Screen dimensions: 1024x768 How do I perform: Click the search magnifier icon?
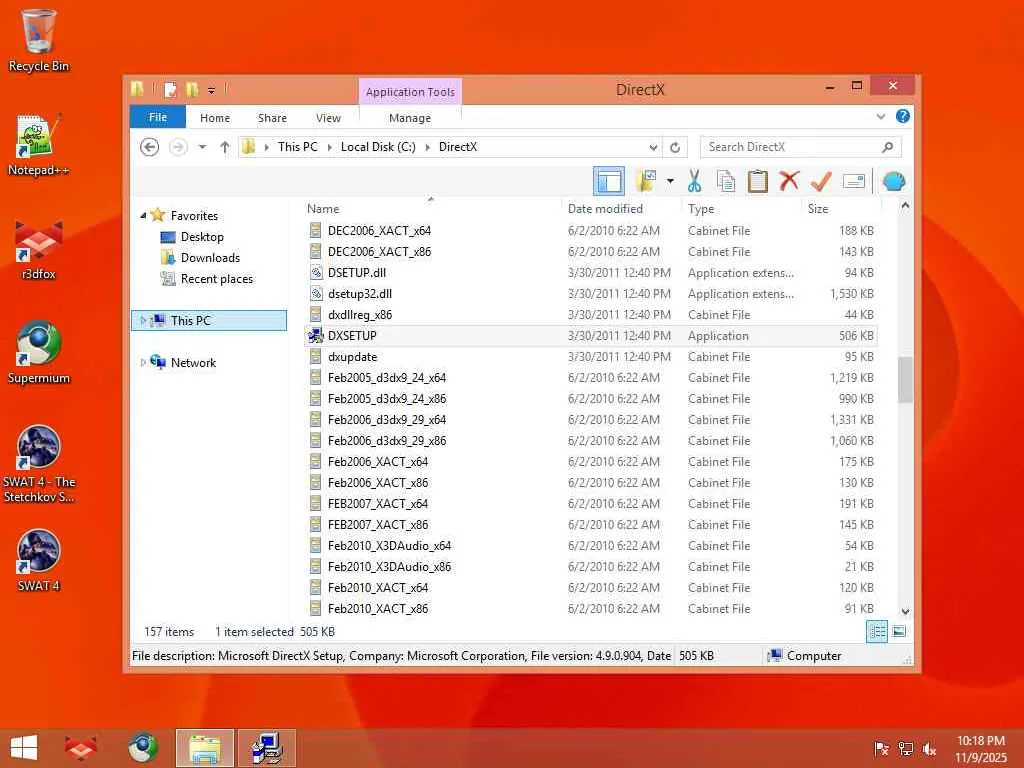coord(888,147)
